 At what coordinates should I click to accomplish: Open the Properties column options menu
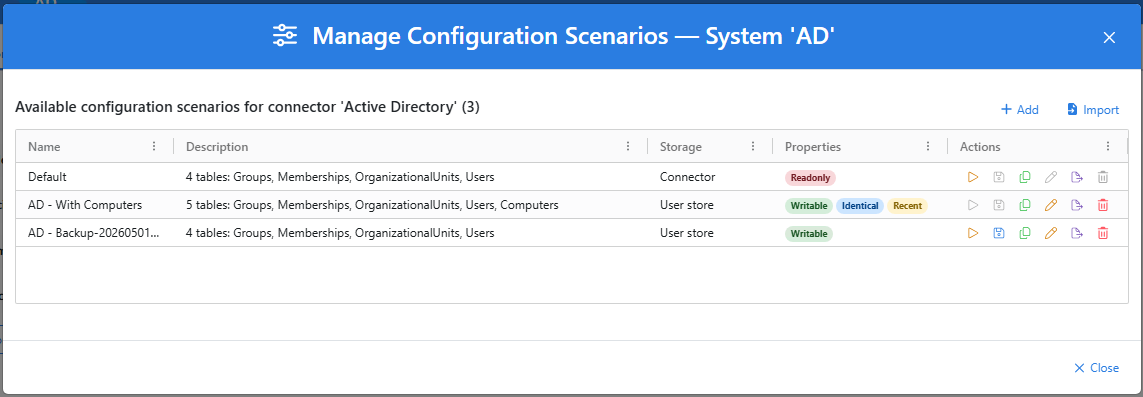pyautogui.click(x=928, y=146)
